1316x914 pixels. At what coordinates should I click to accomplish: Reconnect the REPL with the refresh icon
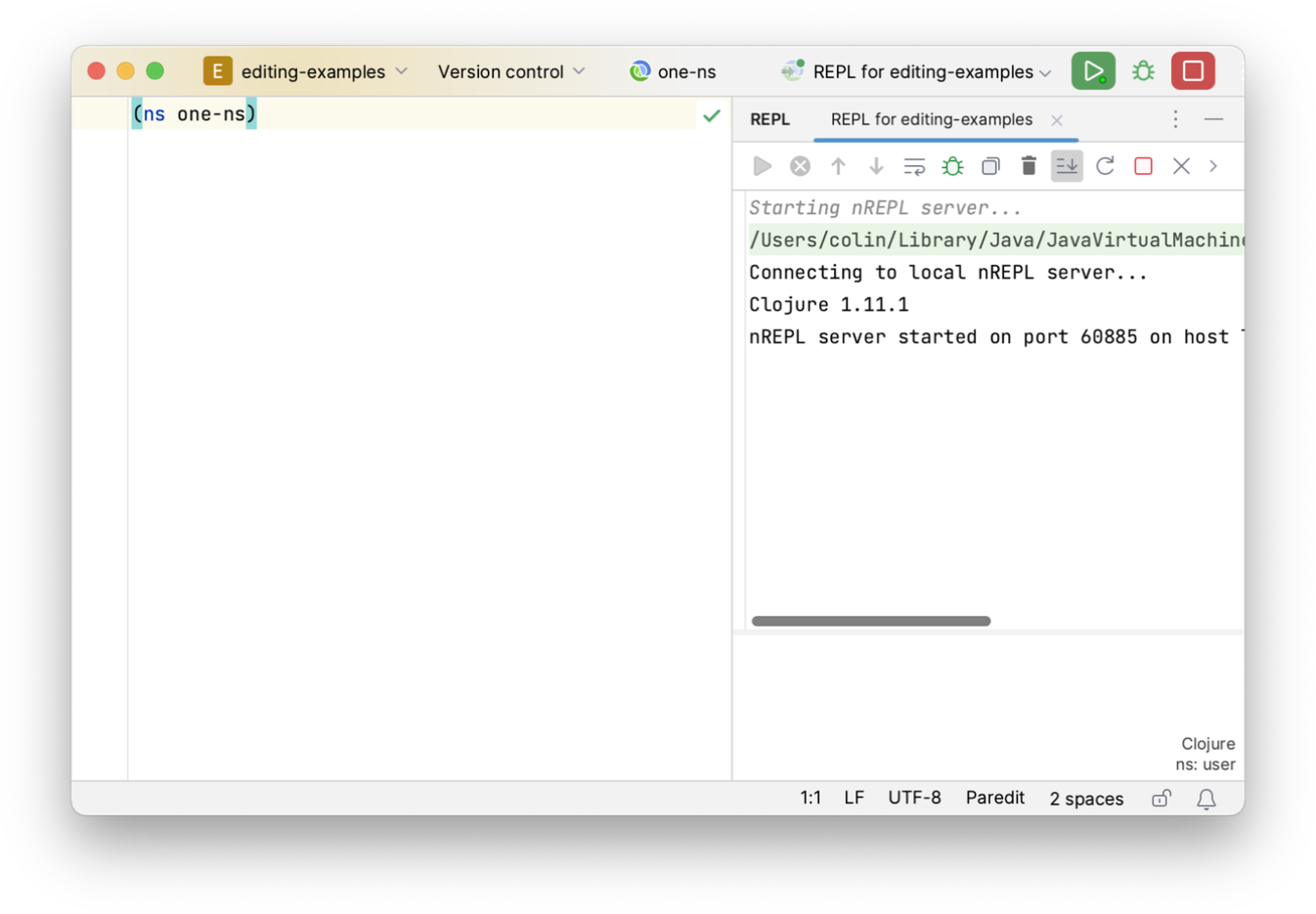pyautogui.click(x=1105, y=166)
